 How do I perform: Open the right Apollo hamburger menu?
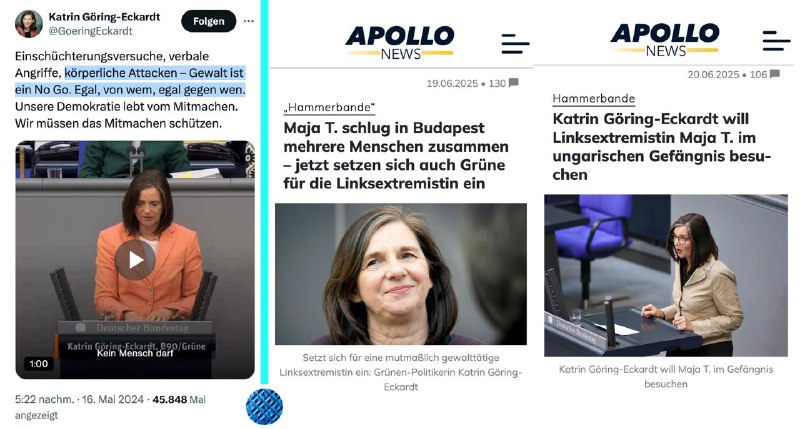[x=776, y=41]
